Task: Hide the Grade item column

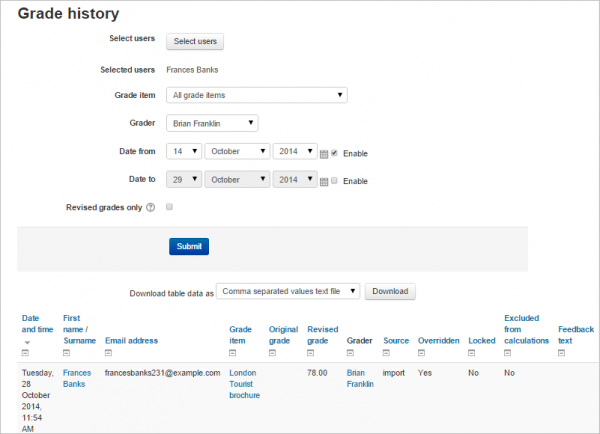Action: point(233,353)
